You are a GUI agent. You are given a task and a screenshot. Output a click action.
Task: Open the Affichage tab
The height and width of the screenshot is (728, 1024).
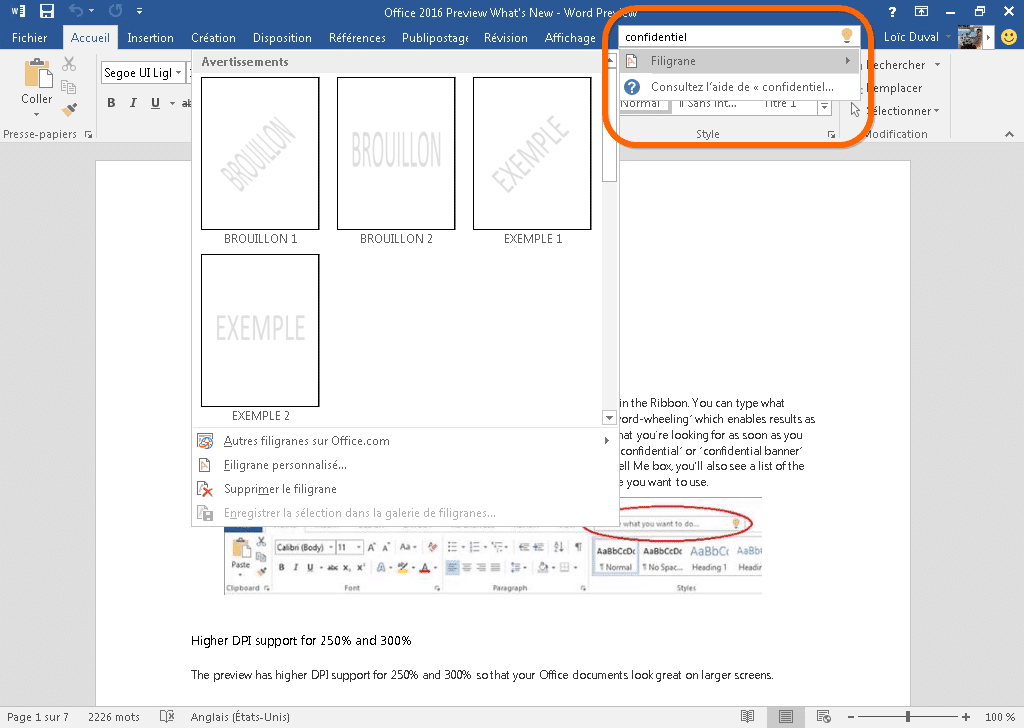[569, 38]
